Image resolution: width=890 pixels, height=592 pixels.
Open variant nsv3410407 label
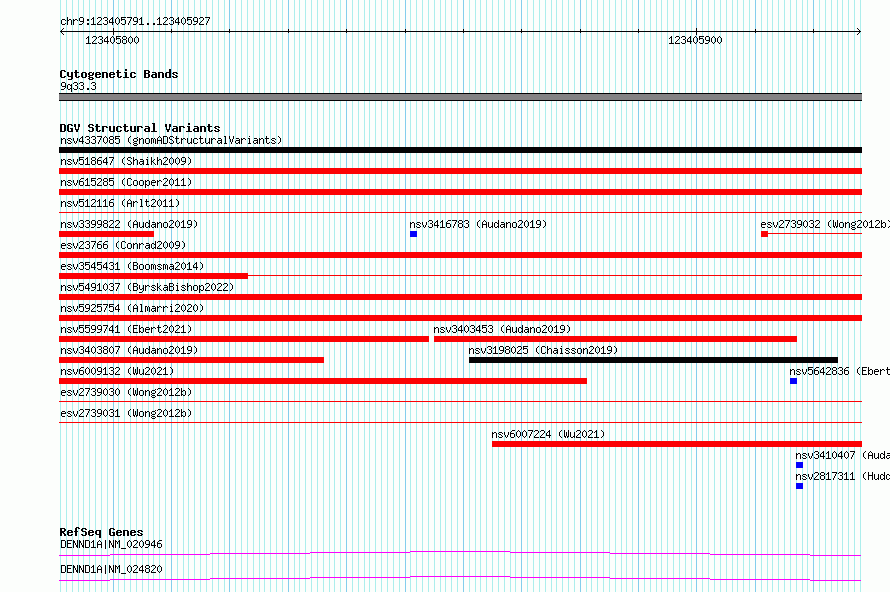(x=842, y=455)
